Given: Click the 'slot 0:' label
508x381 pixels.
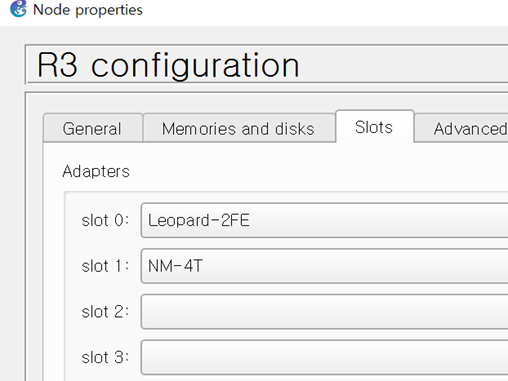Looking at the screenshot, I should 105,220.
